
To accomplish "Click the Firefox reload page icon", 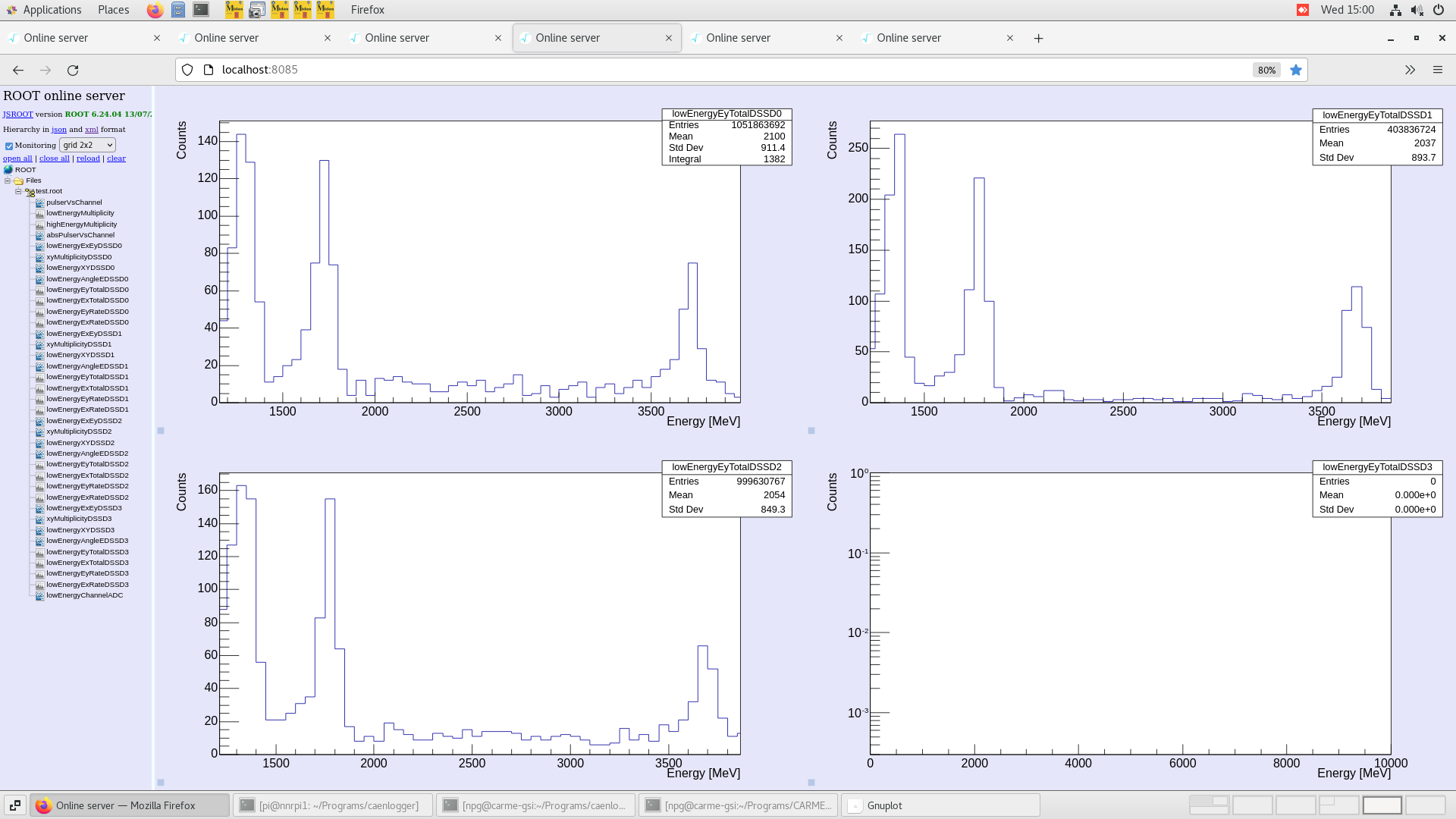I will coord(73,70).
